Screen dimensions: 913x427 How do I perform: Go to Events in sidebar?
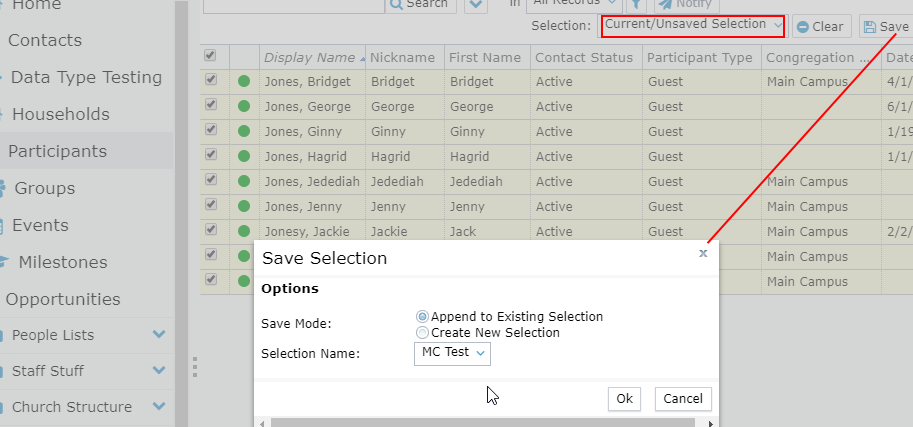[x=40, y=225]
